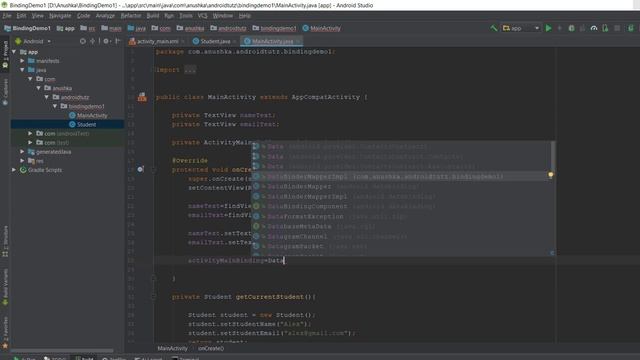Viewport: 640px width, 360px height.
Task: Open the Run menu
Action: coord(169,16)
